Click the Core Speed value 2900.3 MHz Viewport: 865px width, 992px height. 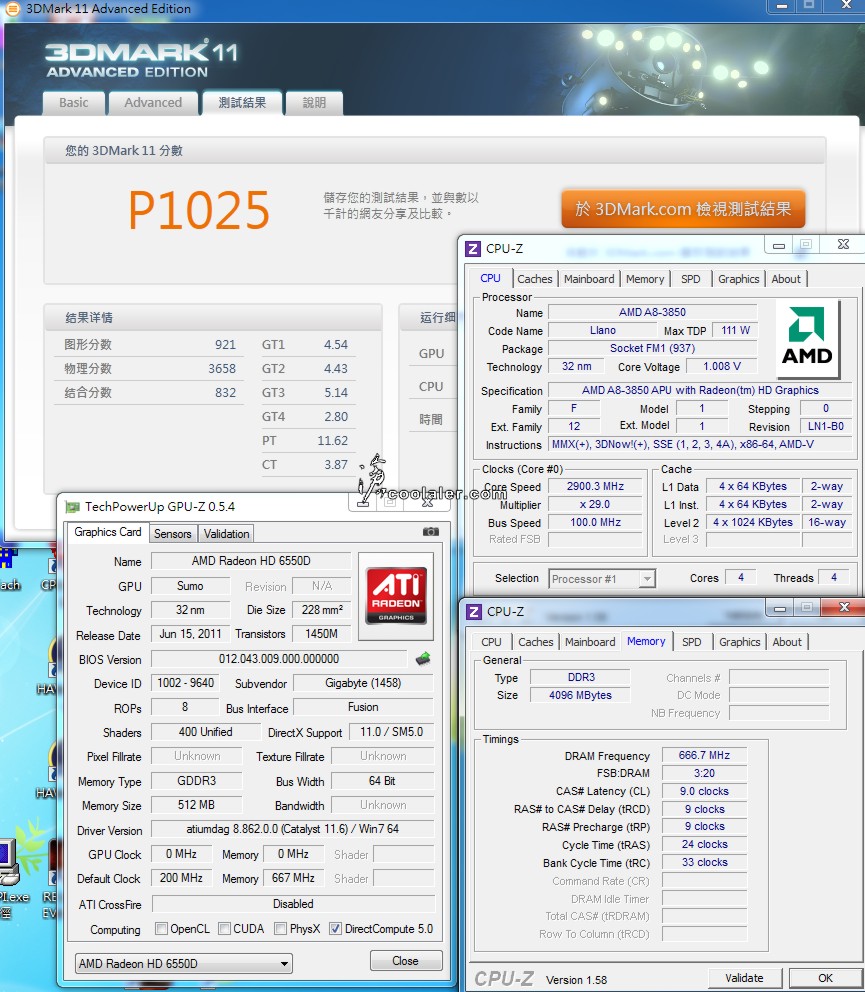(595, 487)
